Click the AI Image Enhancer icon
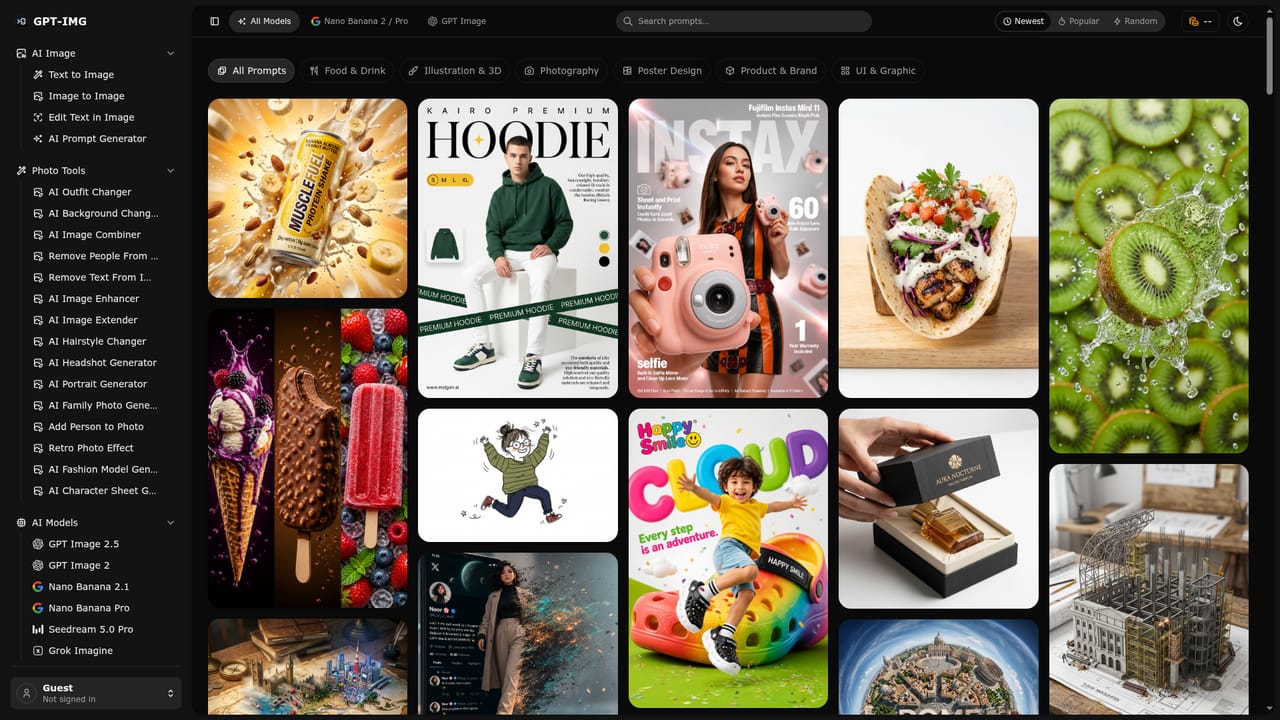Image resolution: width=1280 pixels, height=720 pixels. point(38,298)
